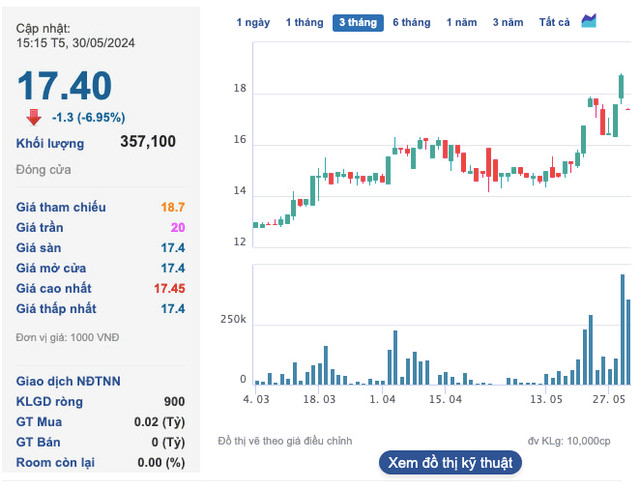Open Xem đồ thị kỹ thuật button
Viewport: 640px width, 484px height.
[450, 462]
